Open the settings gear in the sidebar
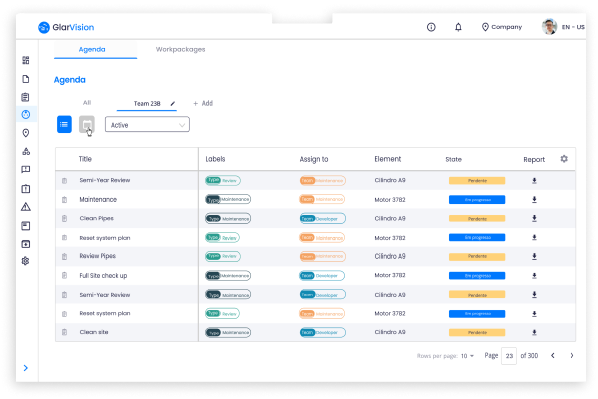 point(26,261)
